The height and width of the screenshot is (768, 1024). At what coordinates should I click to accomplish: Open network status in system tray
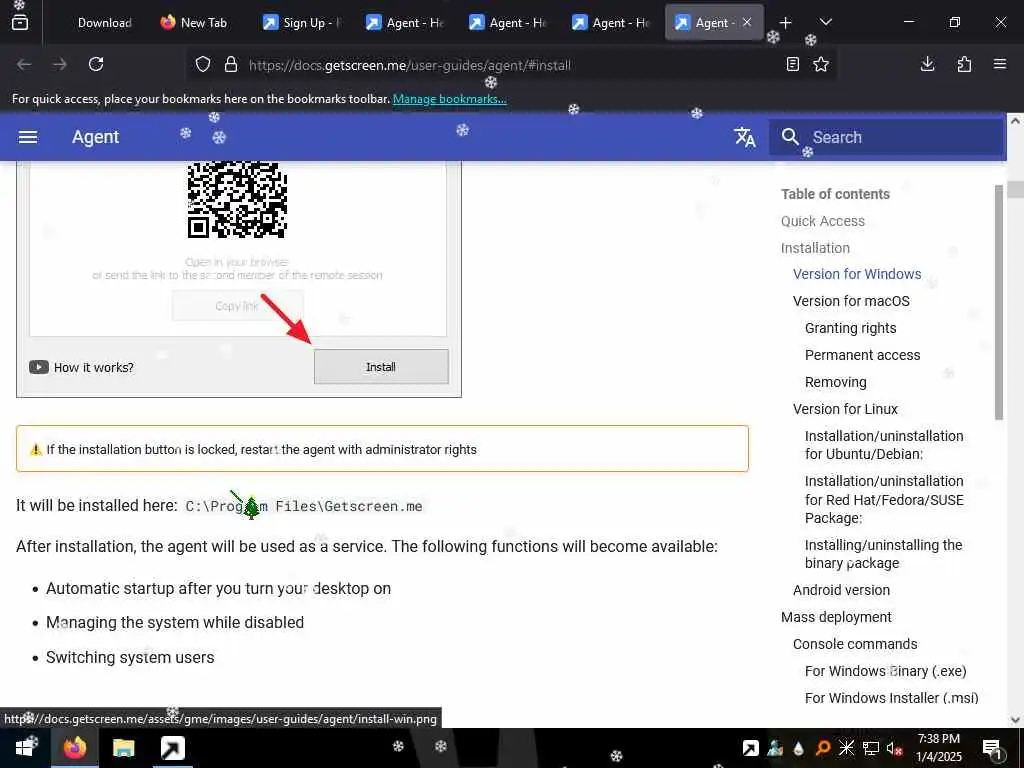pyautogui.click(x=871, y=748)
